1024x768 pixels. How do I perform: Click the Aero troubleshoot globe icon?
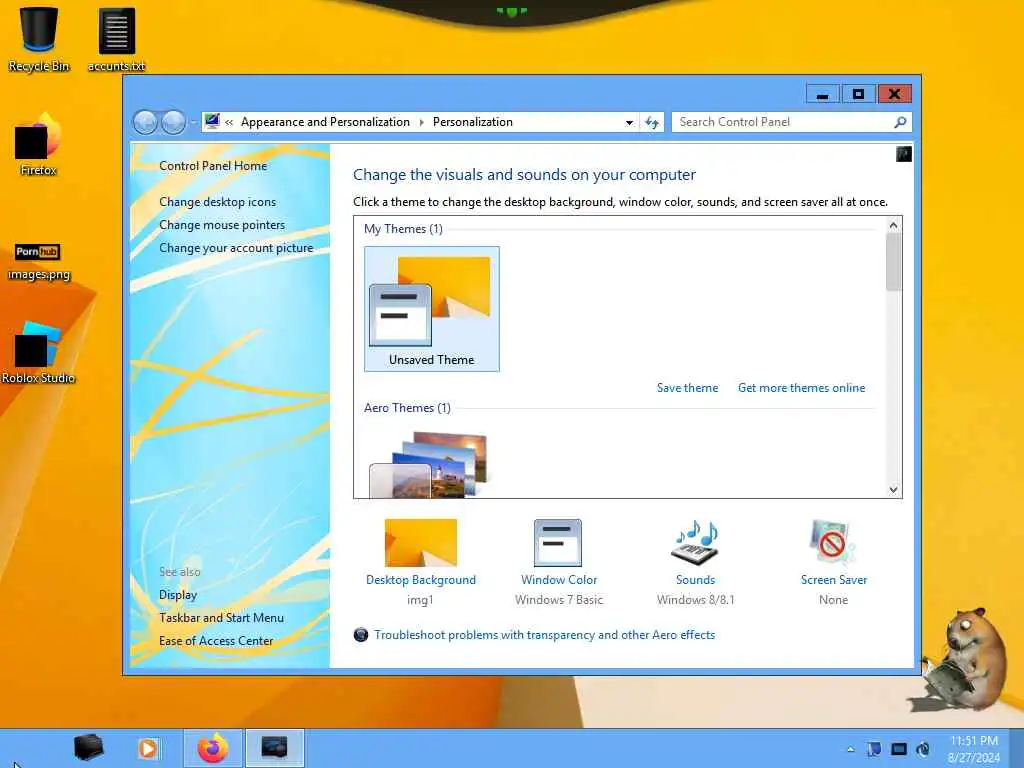360,635
